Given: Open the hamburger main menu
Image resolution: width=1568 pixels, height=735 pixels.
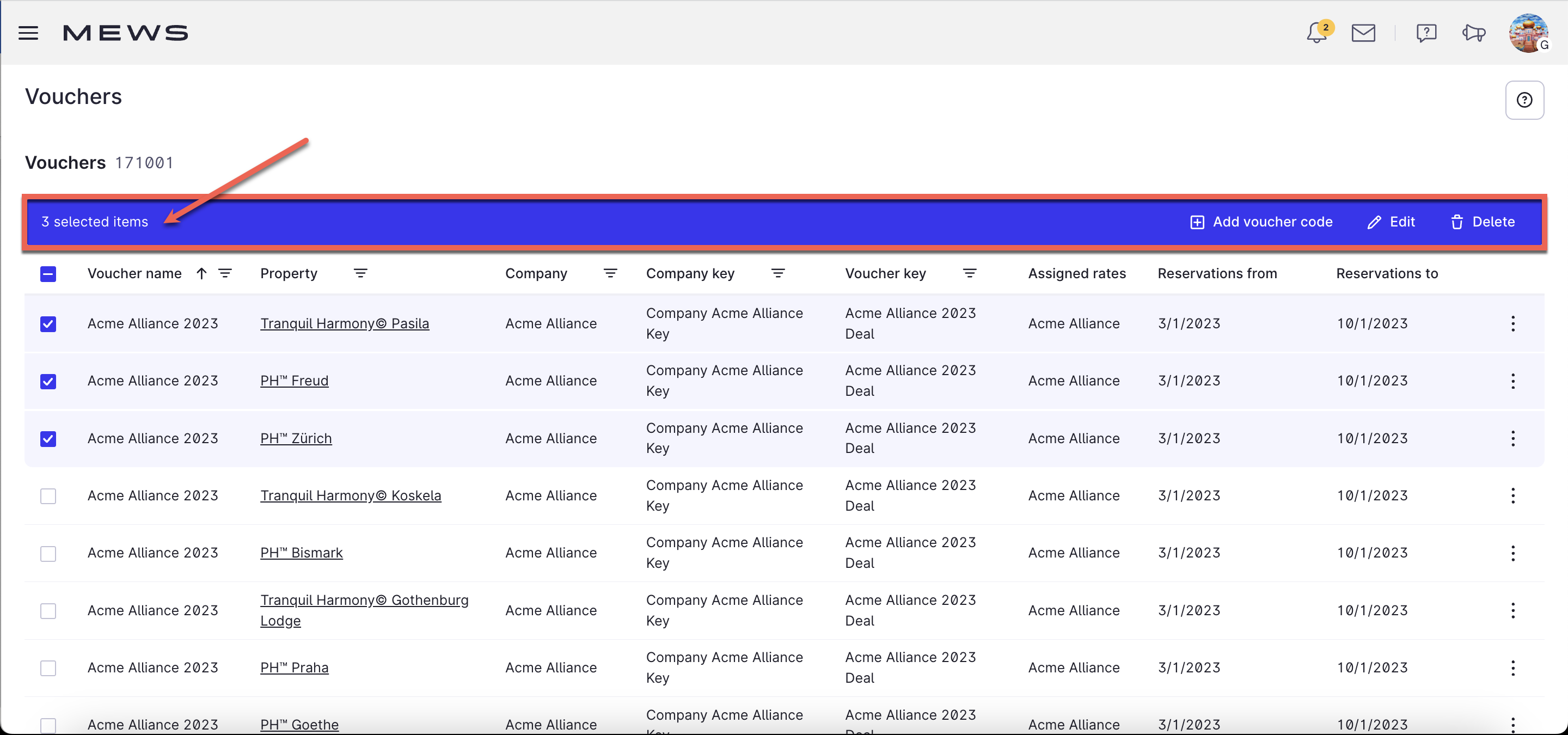Looking at the screenshot, I should (x=28, y=33).
